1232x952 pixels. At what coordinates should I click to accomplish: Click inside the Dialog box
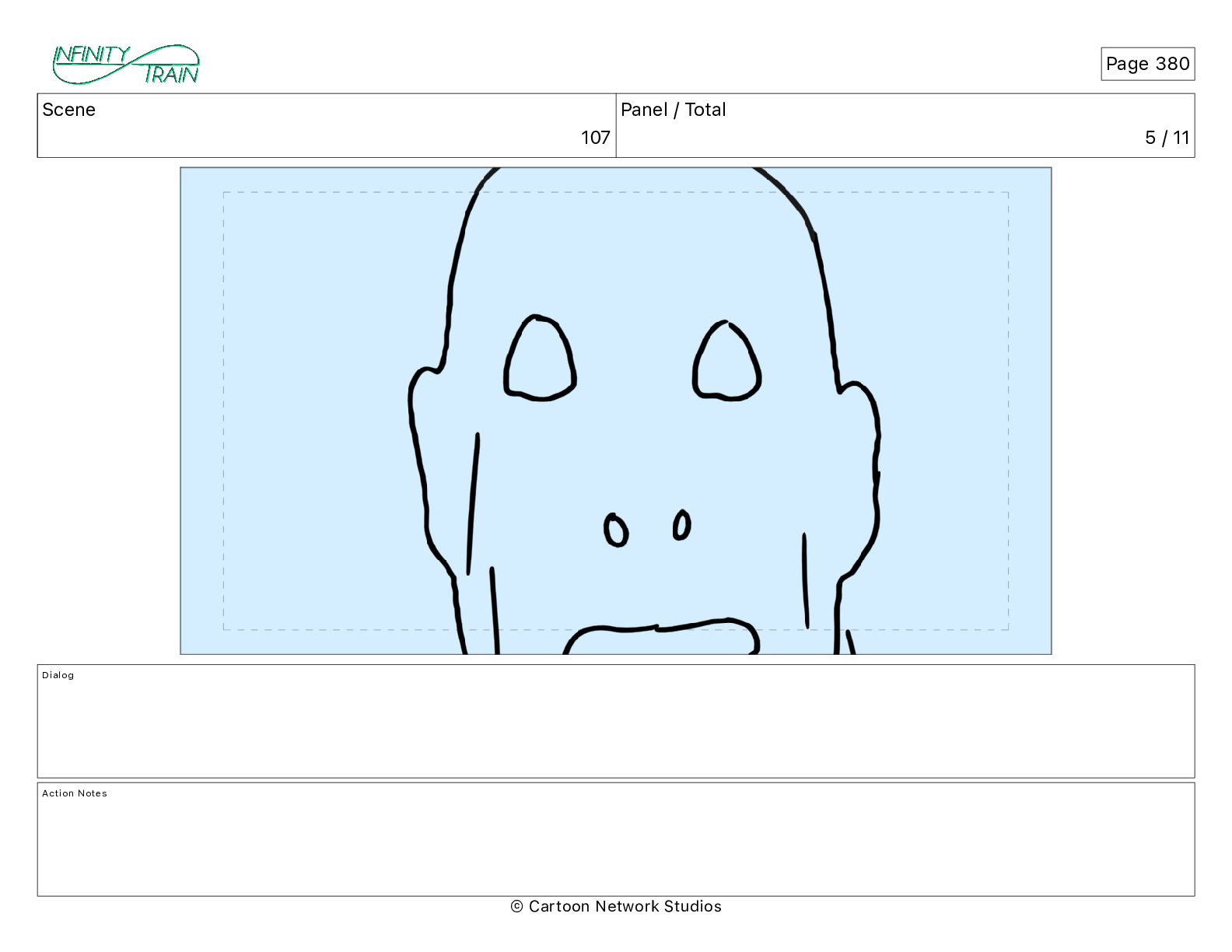point(616,721)
